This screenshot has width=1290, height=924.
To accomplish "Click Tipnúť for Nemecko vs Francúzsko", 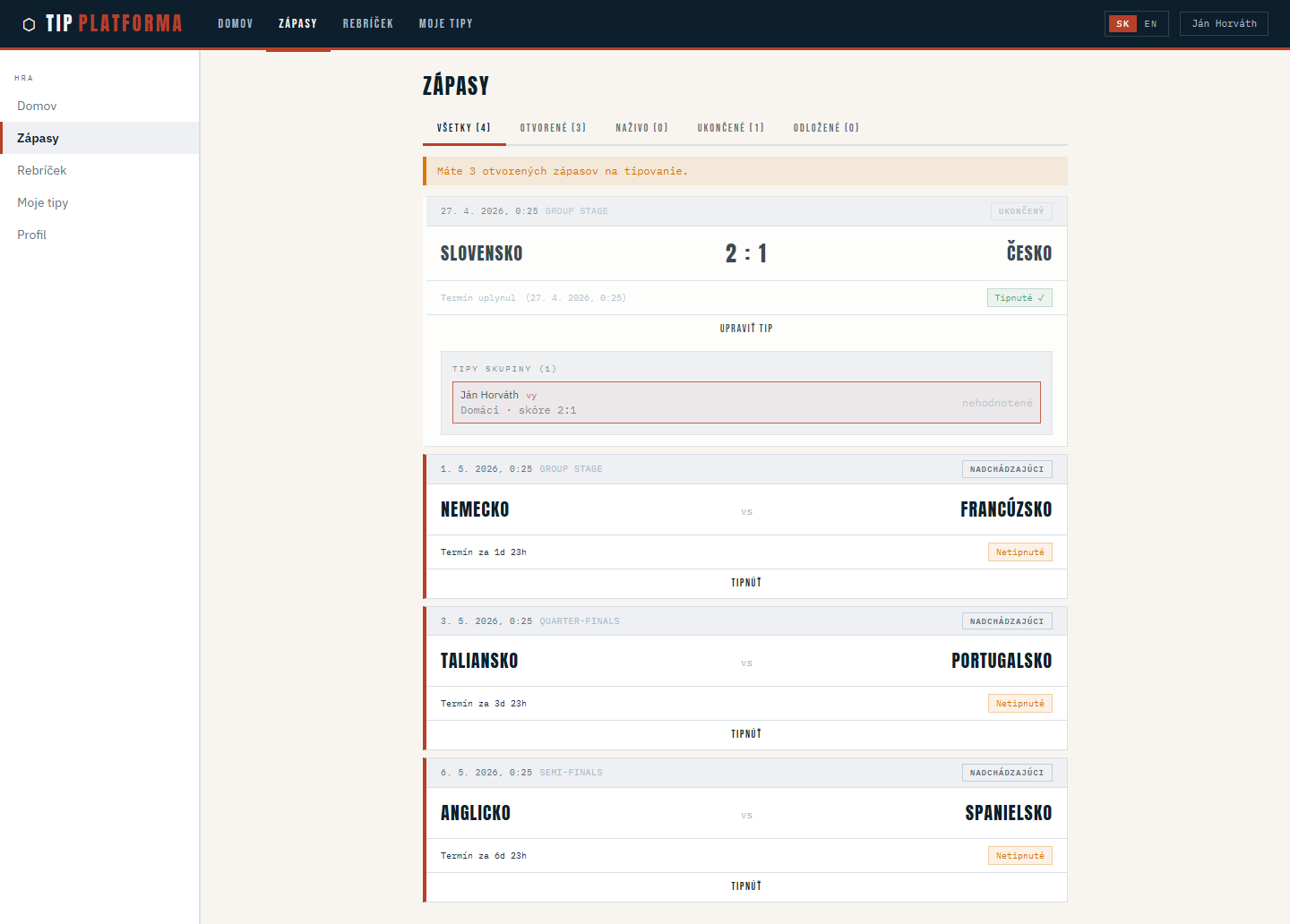I will [745, 583].
